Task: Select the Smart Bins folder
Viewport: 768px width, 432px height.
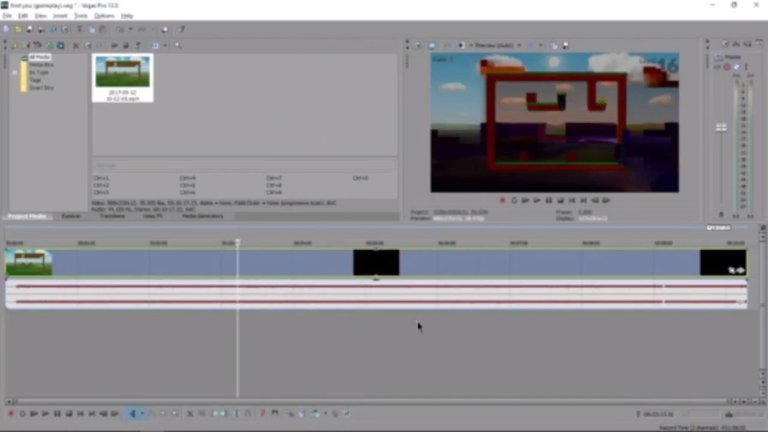Action: [41, 88]
